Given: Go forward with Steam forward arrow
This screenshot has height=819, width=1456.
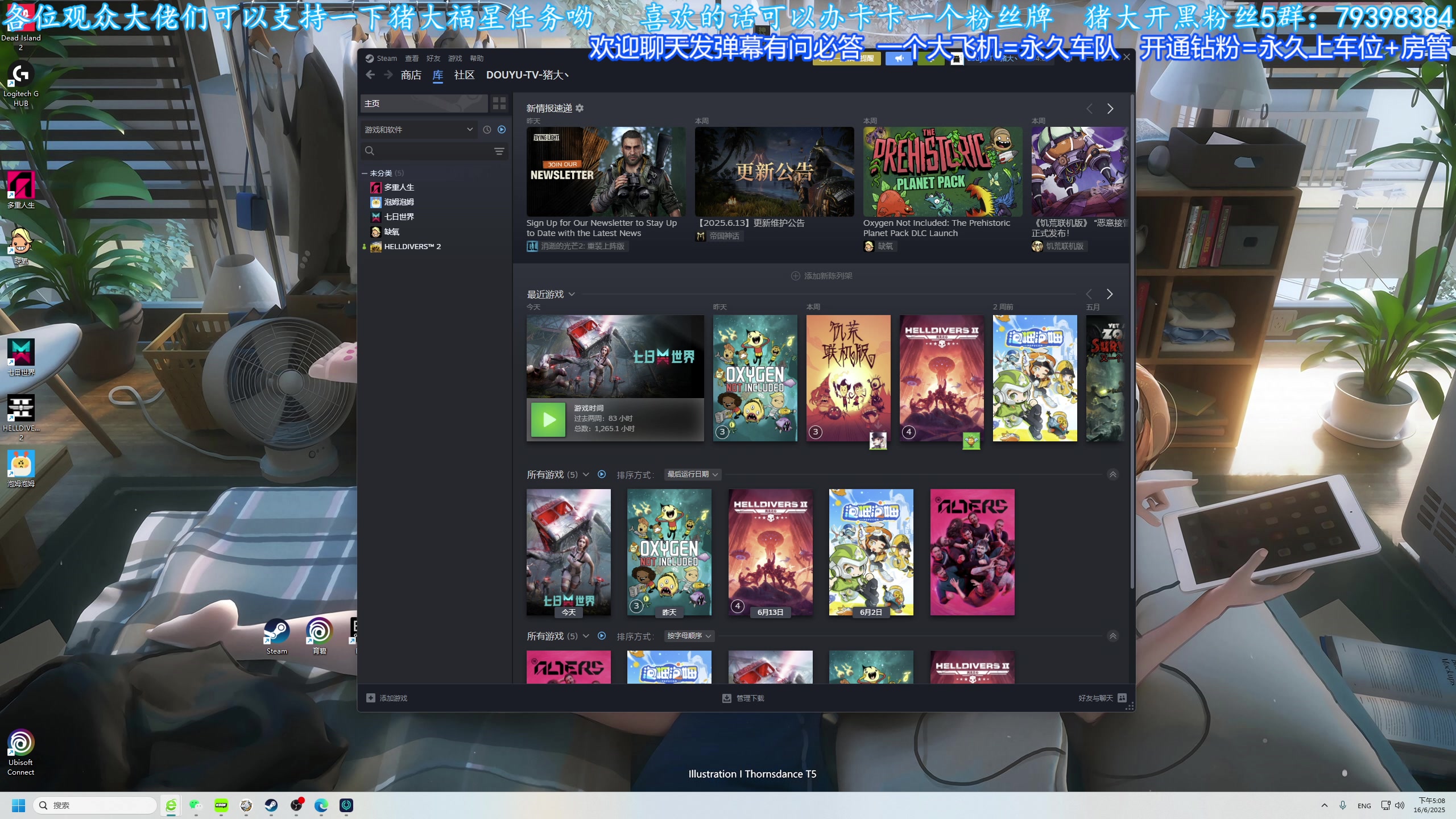Looking at the screenshot, I should 388,75.
